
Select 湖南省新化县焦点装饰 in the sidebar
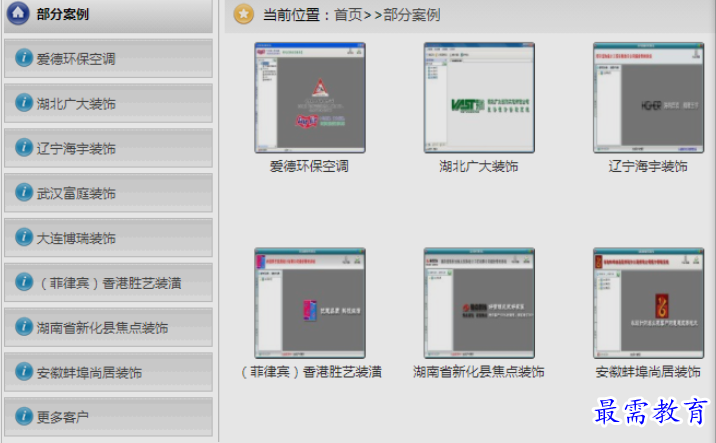pyautogui.click(x=108, y=327)
